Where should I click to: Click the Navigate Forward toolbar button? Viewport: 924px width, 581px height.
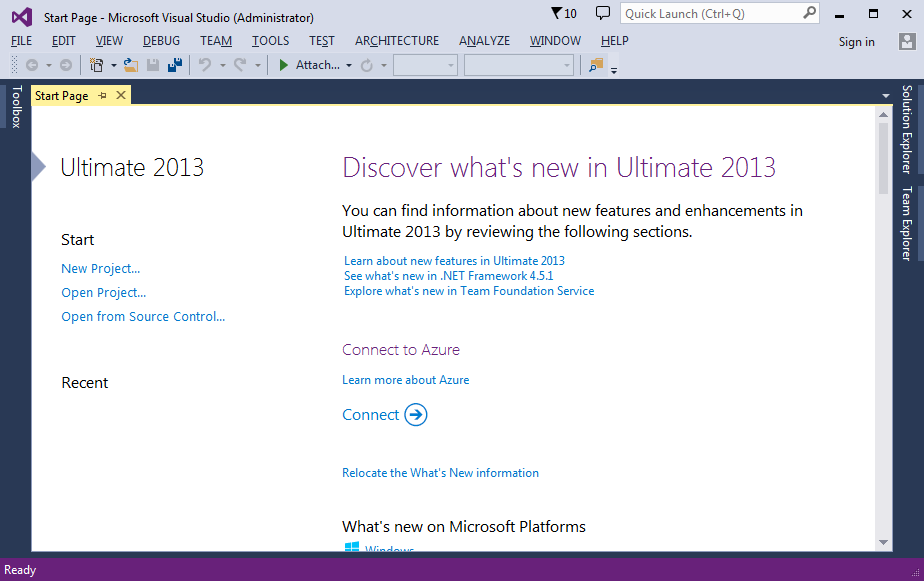[x=66, y=65]
